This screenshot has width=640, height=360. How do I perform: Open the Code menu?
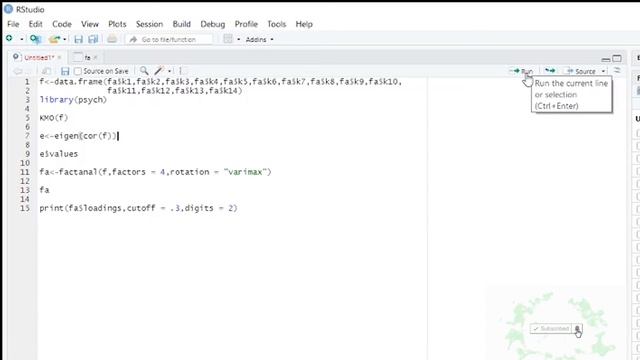coord(62,24)
